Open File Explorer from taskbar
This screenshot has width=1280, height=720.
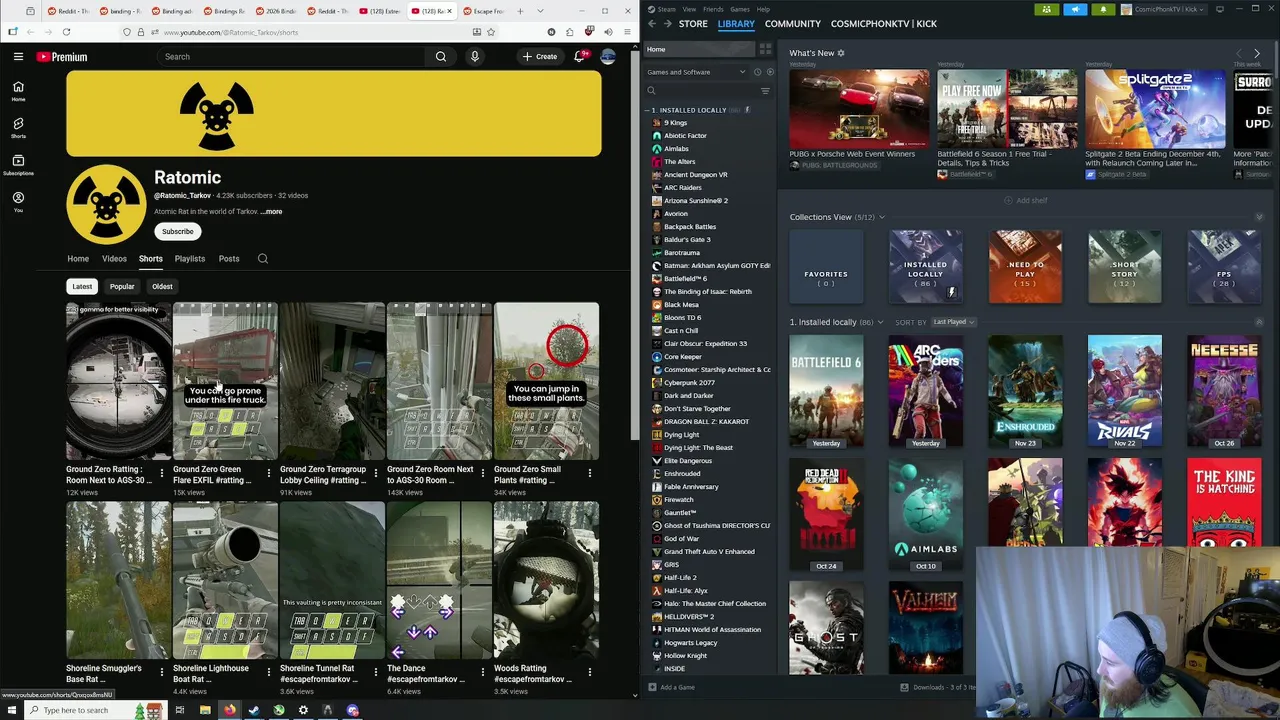[x=205, y=710]
